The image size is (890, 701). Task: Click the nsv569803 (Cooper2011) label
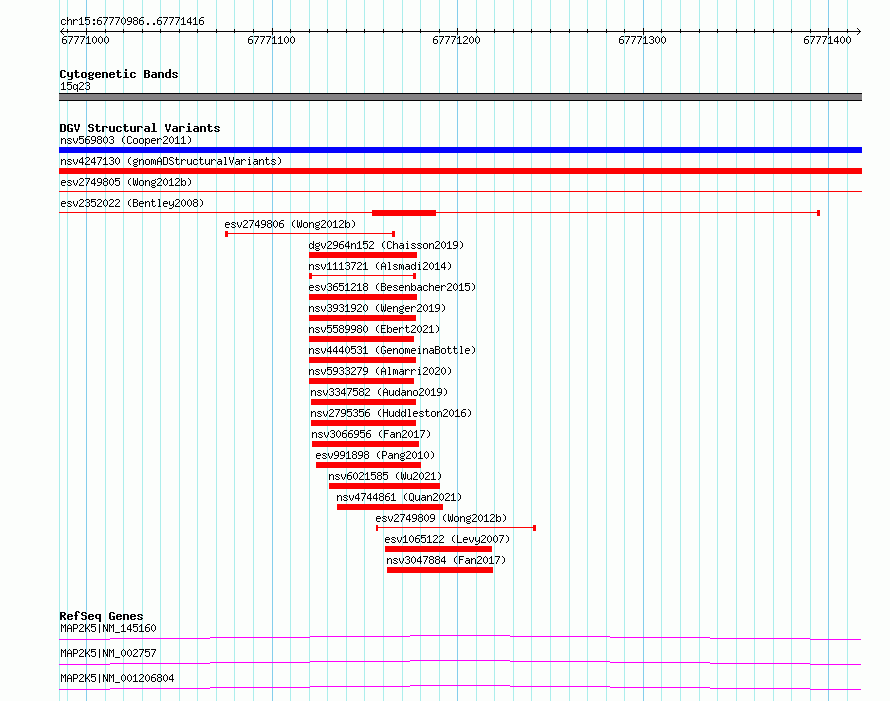click(126, 140)
